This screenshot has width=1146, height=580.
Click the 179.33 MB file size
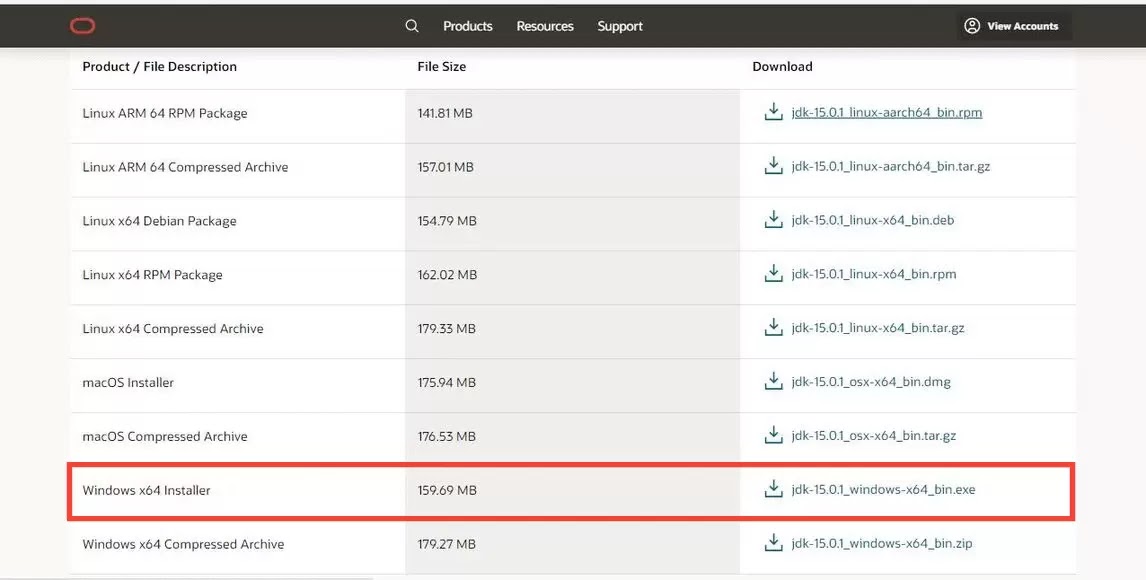click(x=447, y=329)
